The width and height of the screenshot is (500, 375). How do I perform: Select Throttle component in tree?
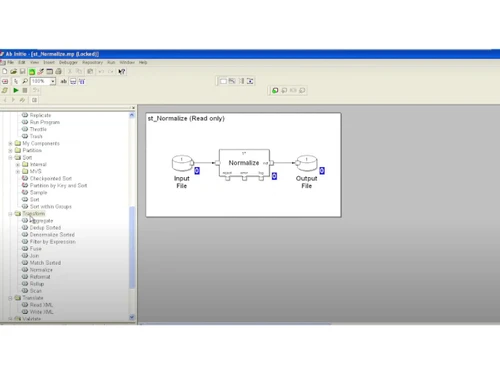click(x=38, y=129)
